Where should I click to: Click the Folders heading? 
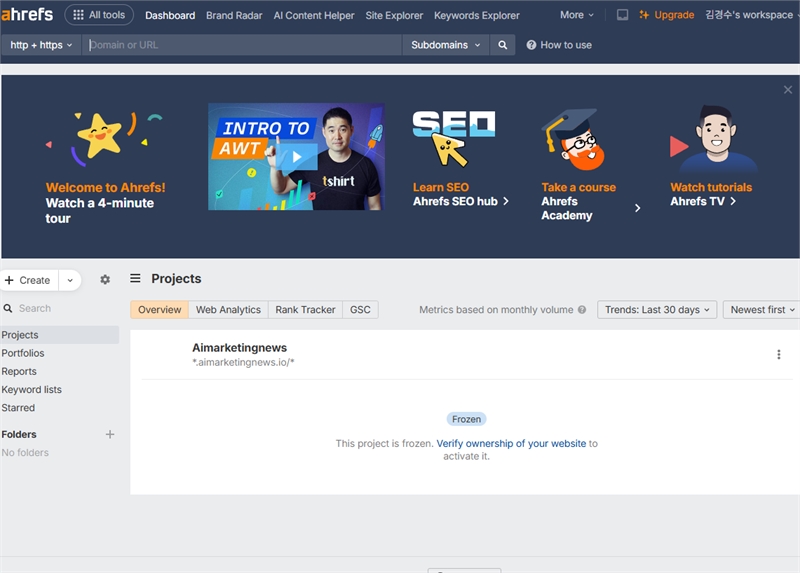(19, 434)
